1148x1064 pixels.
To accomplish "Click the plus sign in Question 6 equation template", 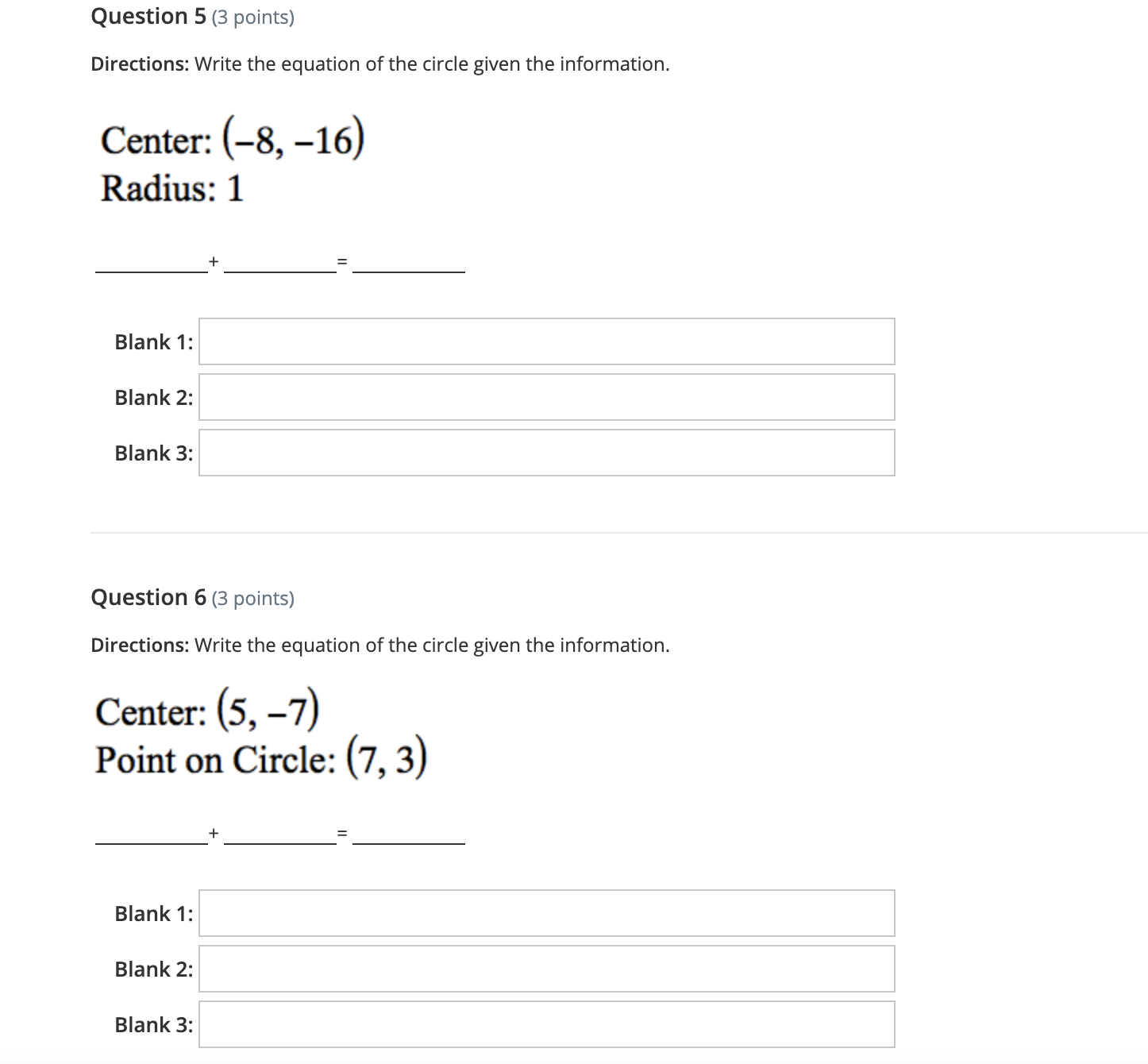I will (x=213, y=834).
